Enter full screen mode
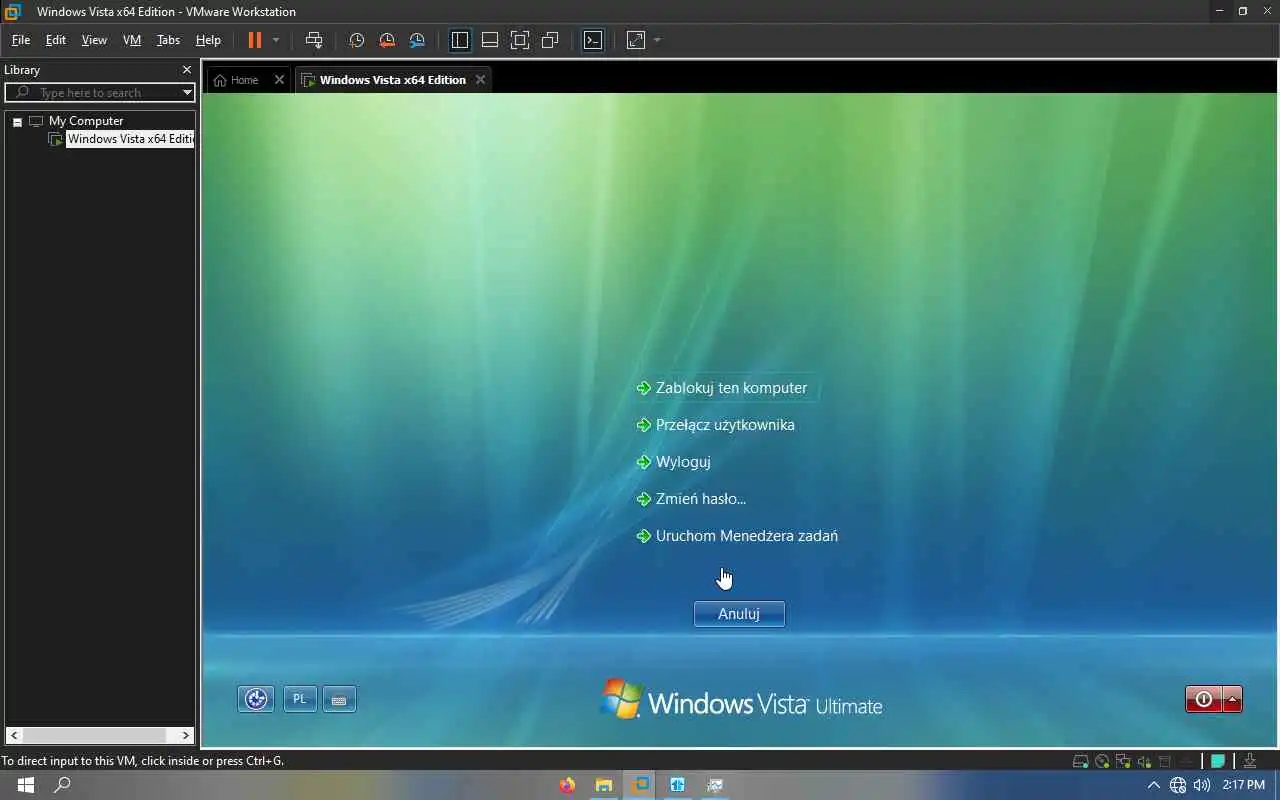 [x=520, y=40]
